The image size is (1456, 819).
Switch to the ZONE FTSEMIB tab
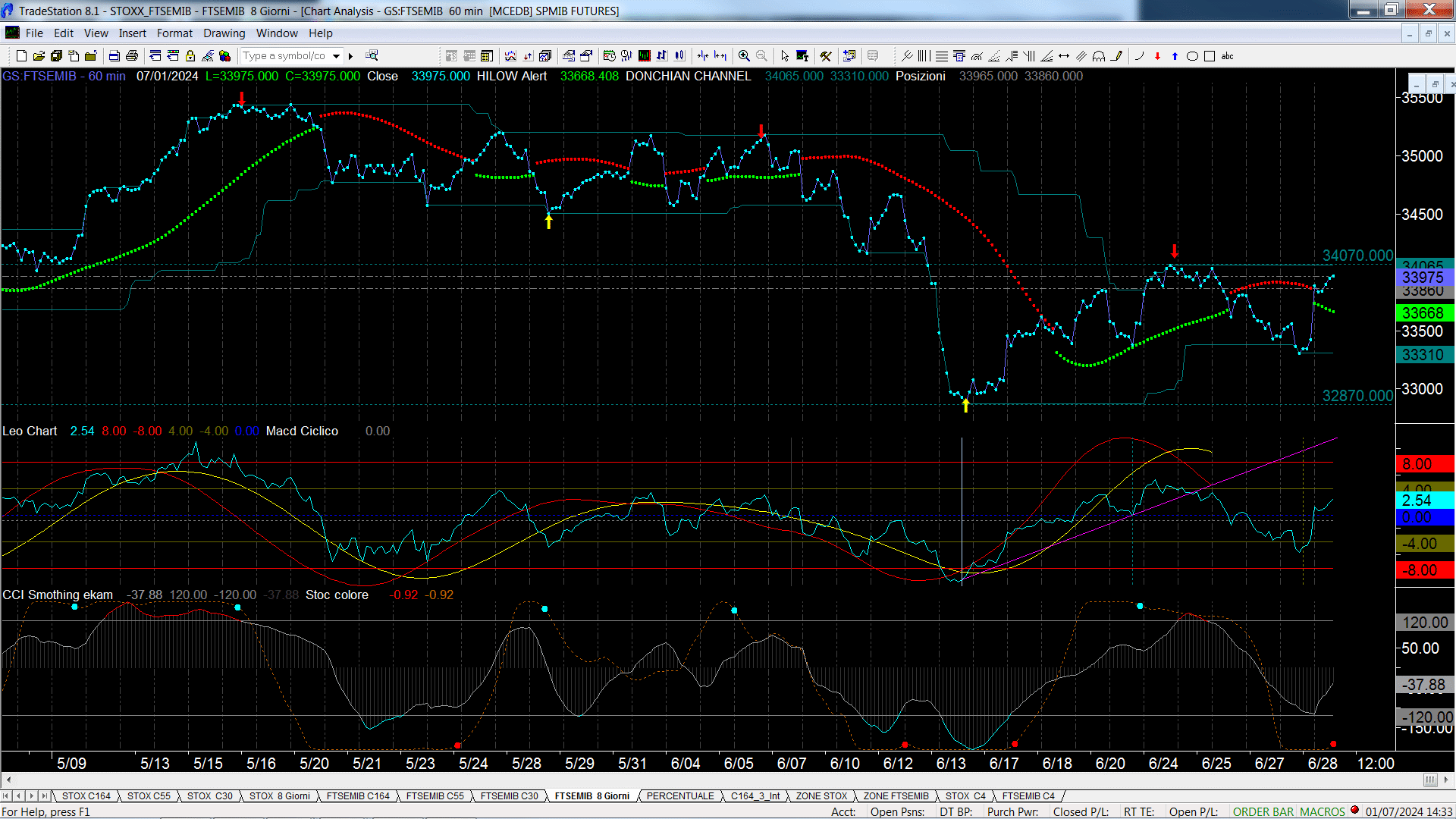click(x=896, y=795)
